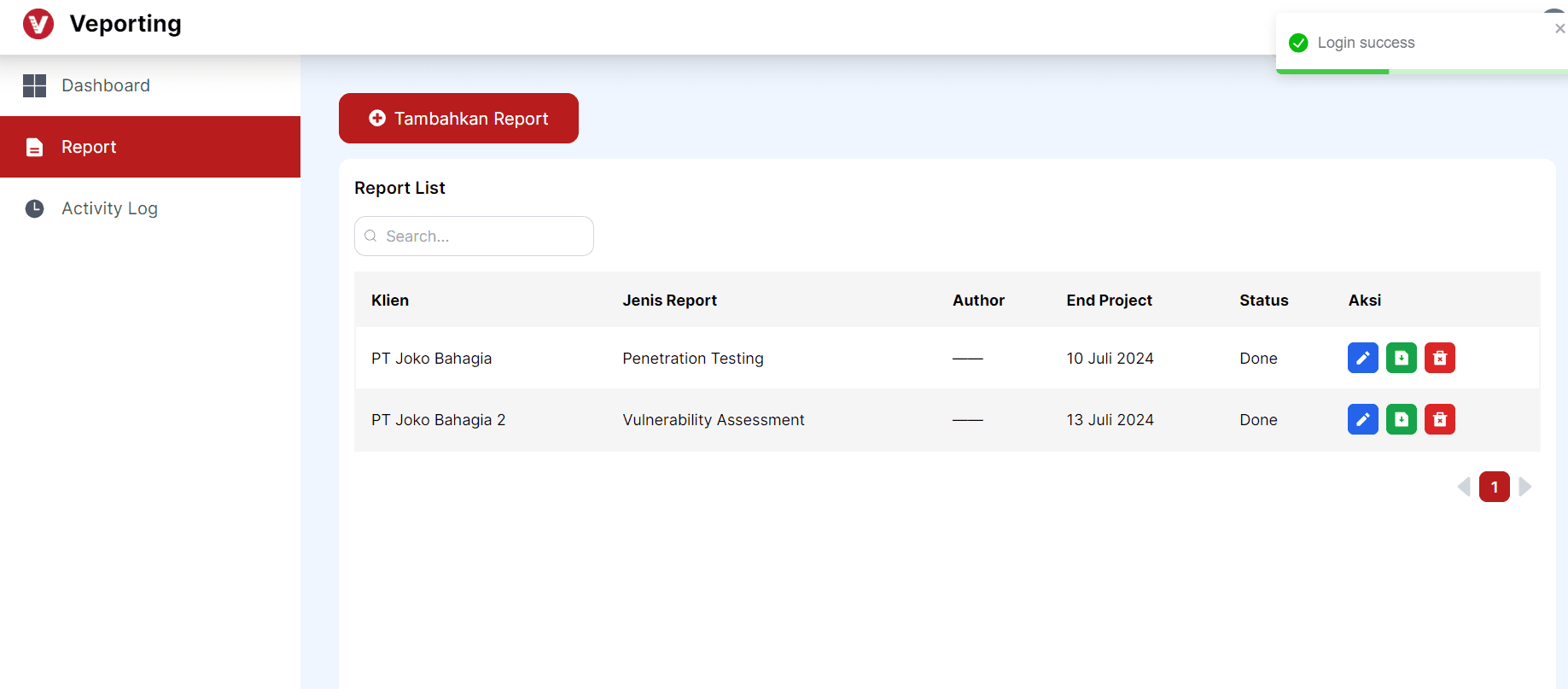Image resolution: width=1568 pixels, height=689 pixels.
Task: Click the Aksi column header
Action: (1365, 301)
